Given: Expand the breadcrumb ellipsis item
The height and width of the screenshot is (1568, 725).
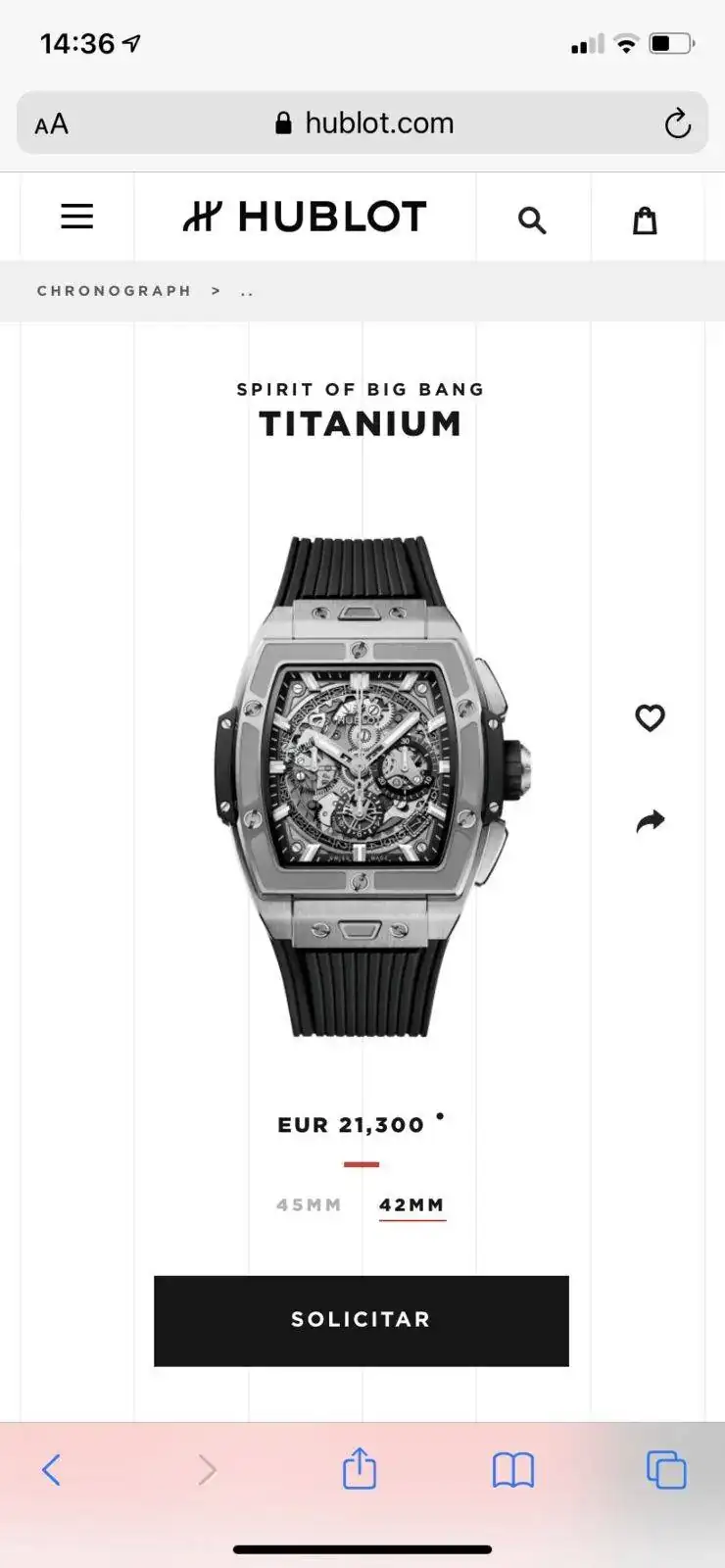Looking at the screenshot, I should (x=247, y=292).
